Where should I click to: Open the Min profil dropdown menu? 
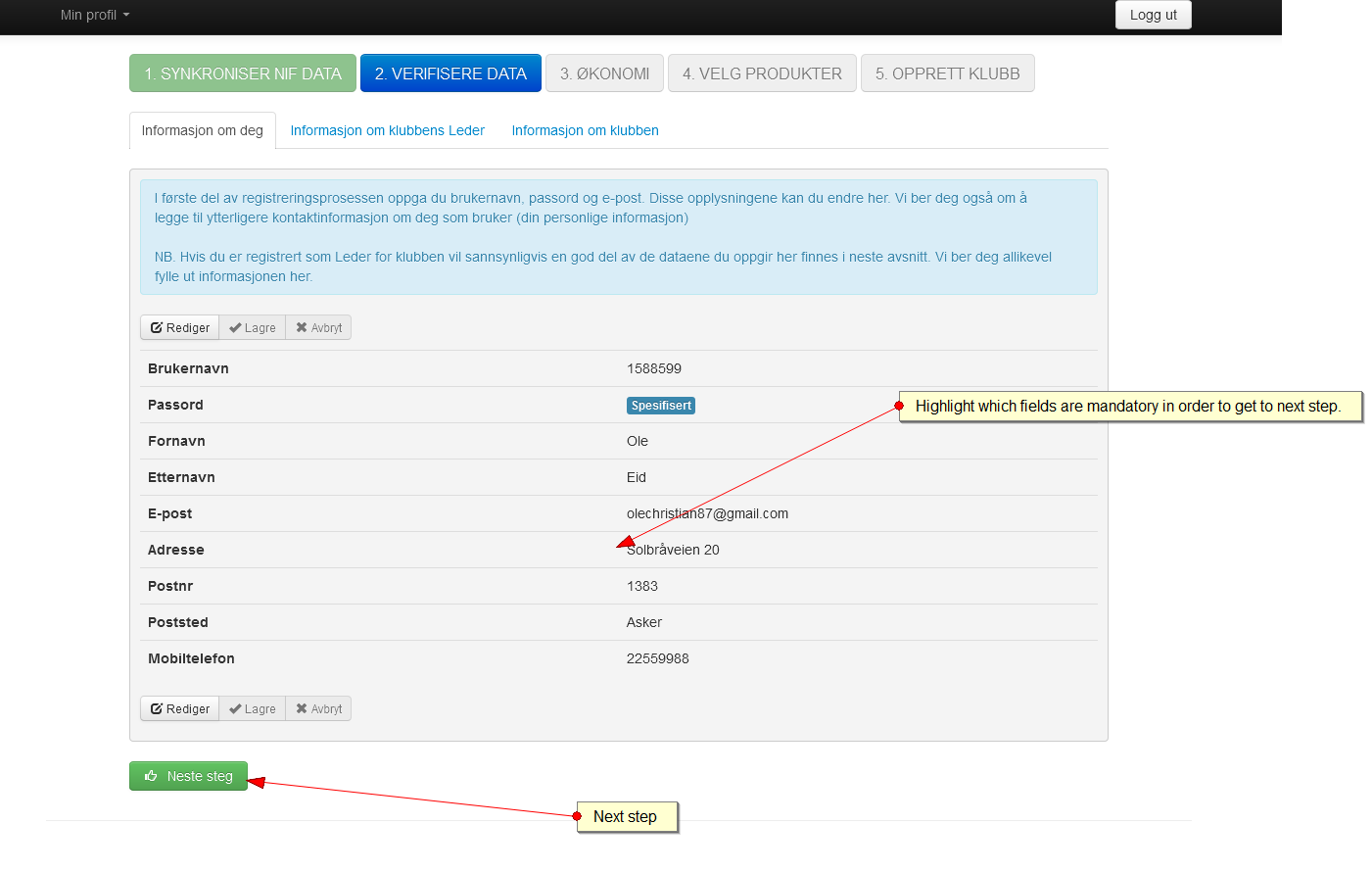click(x=95, y=15)
